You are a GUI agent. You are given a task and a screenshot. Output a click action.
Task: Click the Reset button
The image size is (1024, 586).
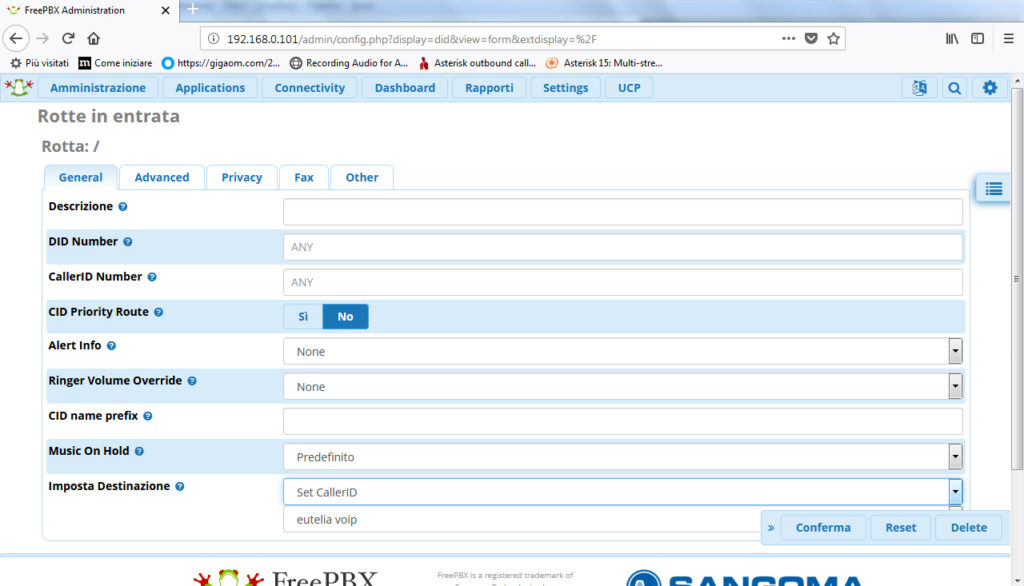point(901,528)
